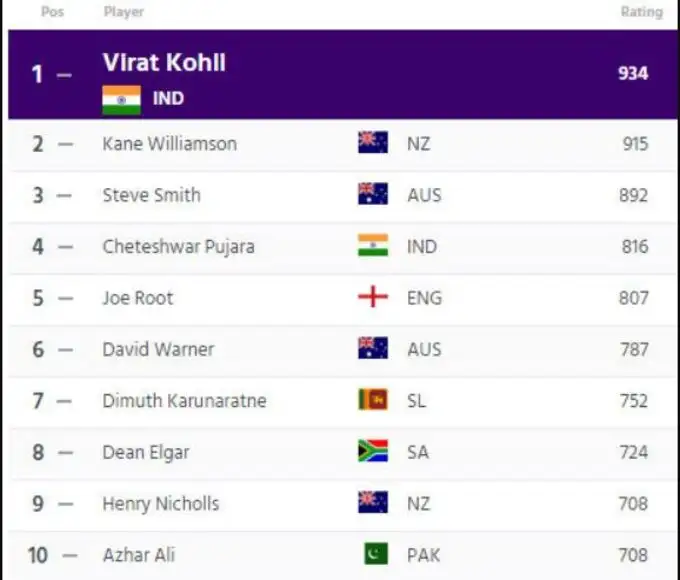This screenshot has height=580, width=680.
Task: Click the Sri Lanka flag next to SL
Action: [x=373, y=400]
